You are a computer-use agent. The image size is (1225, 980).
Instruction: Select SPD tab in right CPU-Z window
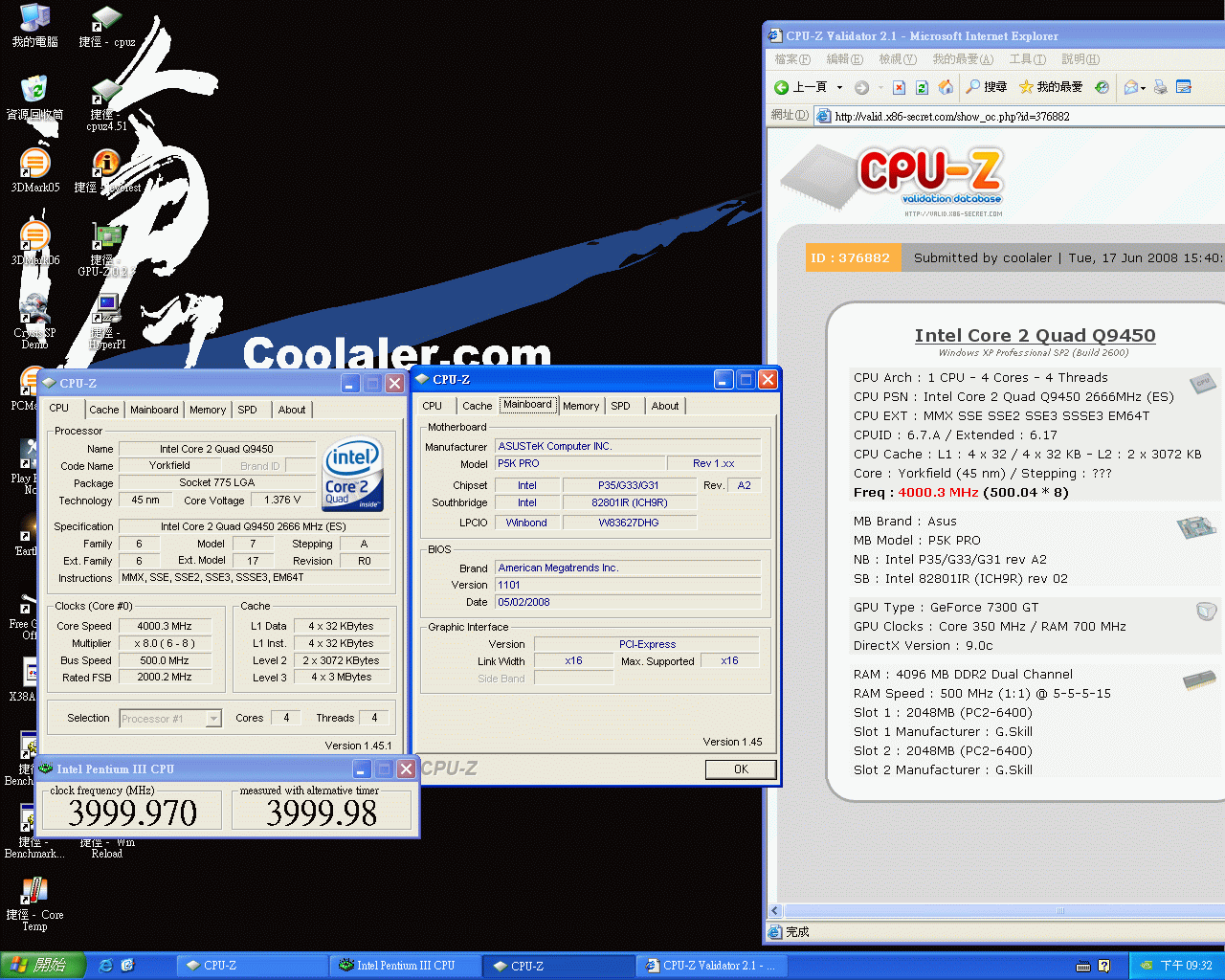tap(621, 406)
